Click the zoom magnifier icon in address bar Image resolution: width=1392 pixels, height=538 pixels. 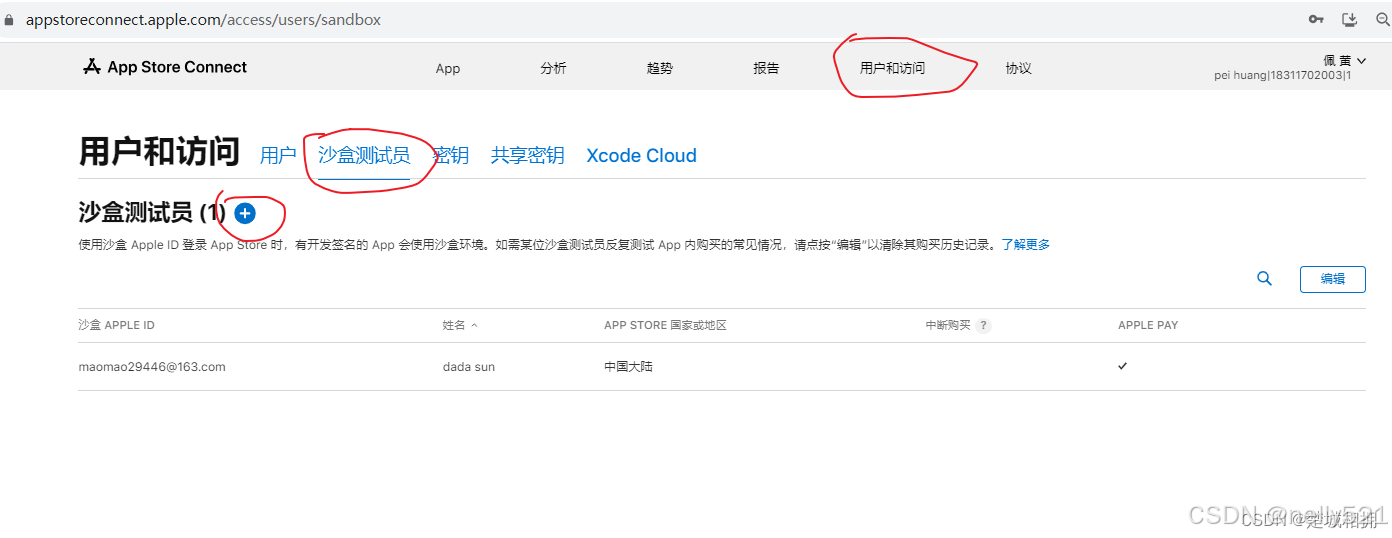pos(1383,20)
